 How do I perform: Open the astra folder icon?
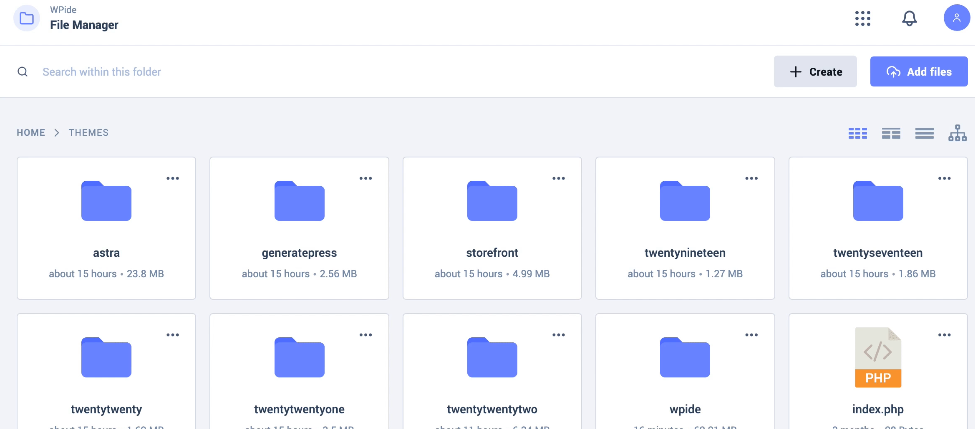tap(106, 201)
